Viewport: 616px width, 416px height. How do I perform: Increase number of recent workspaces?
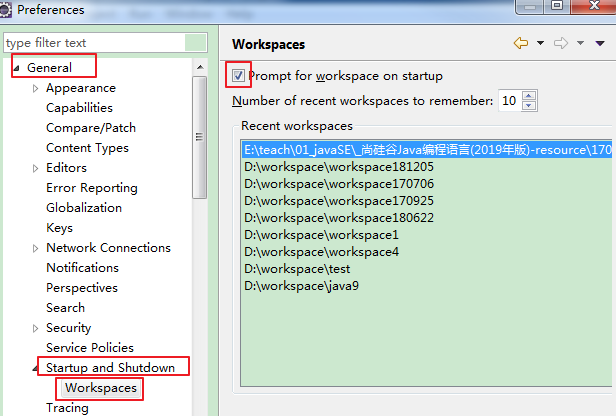tap(529, 95)
